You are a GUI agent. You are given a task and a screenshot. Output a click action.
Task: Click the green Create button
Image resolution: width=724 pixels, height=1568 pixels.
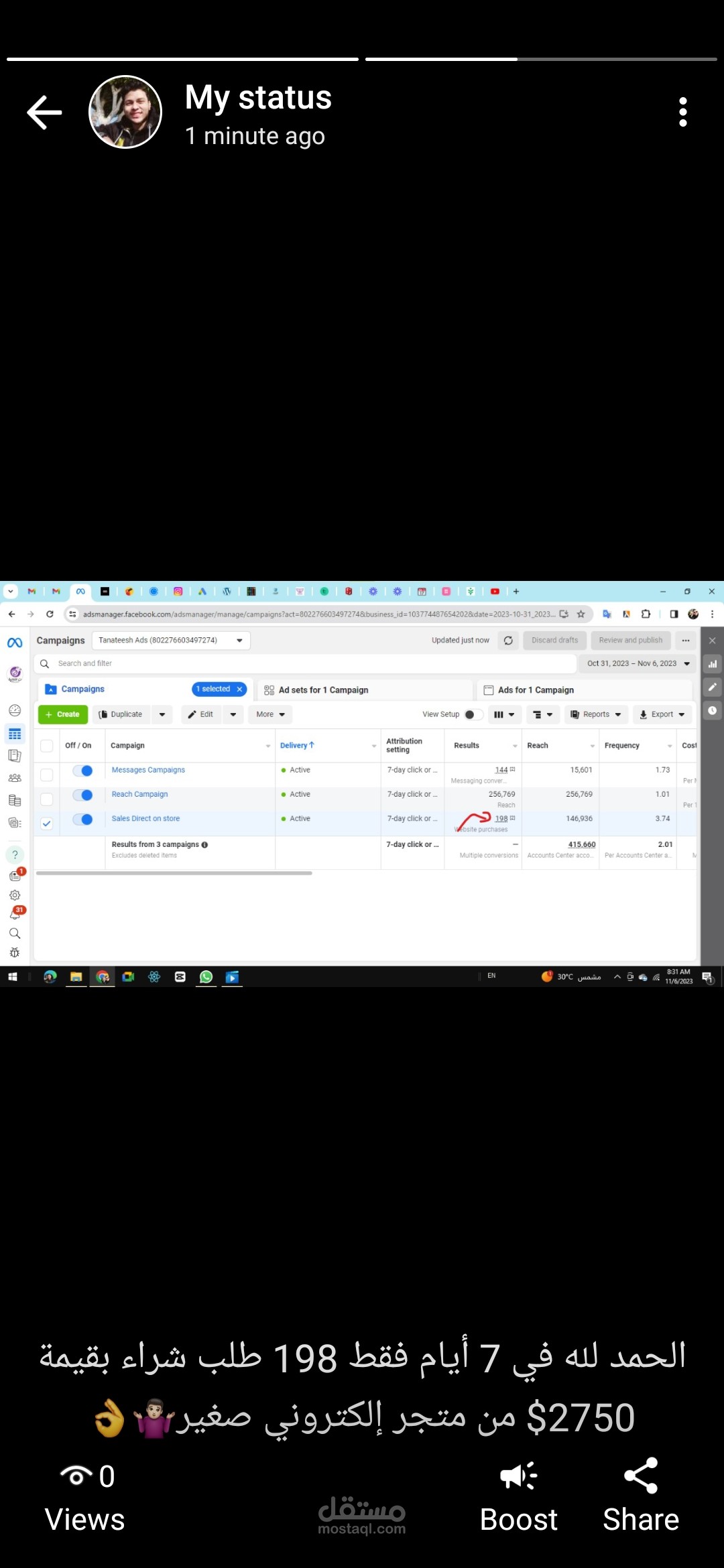[x=63, y=714]
